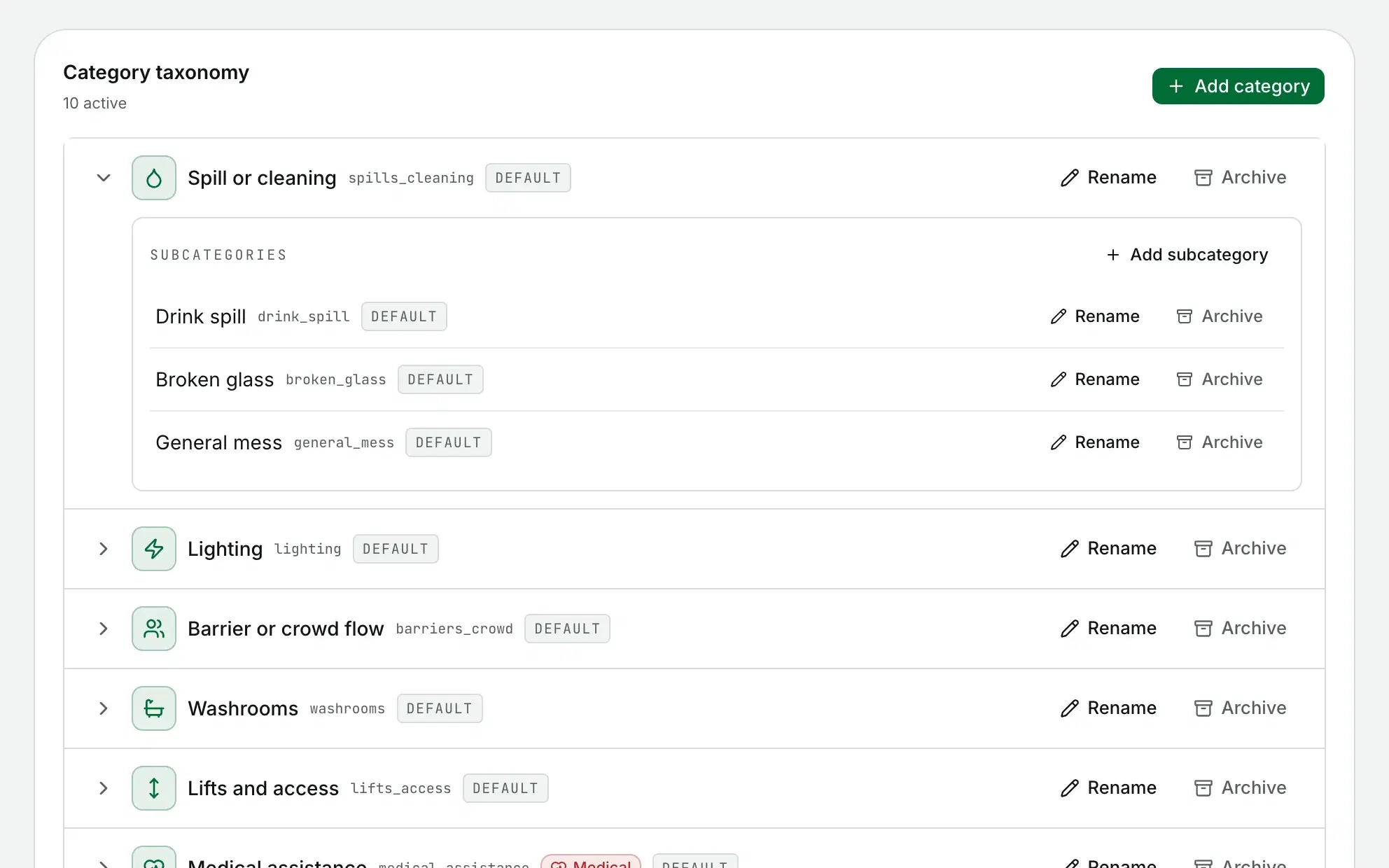Viewport: 1389px width, 868px height.
Task: Rename the Barrier or crowd flow category
Action: pos(1108,629)
